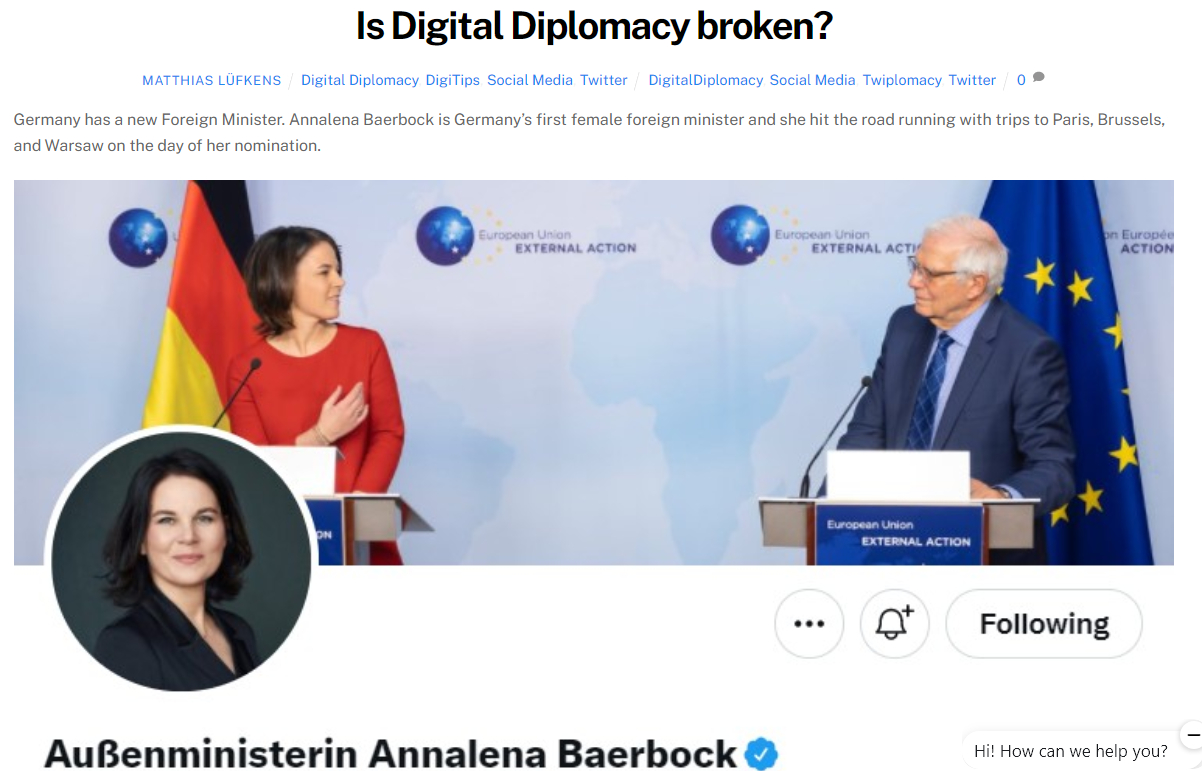The height and width of the screenshot is (771, 1202).
Task: Click Annalena Baerbock's round profile picture
Action: tap(181, 563)
